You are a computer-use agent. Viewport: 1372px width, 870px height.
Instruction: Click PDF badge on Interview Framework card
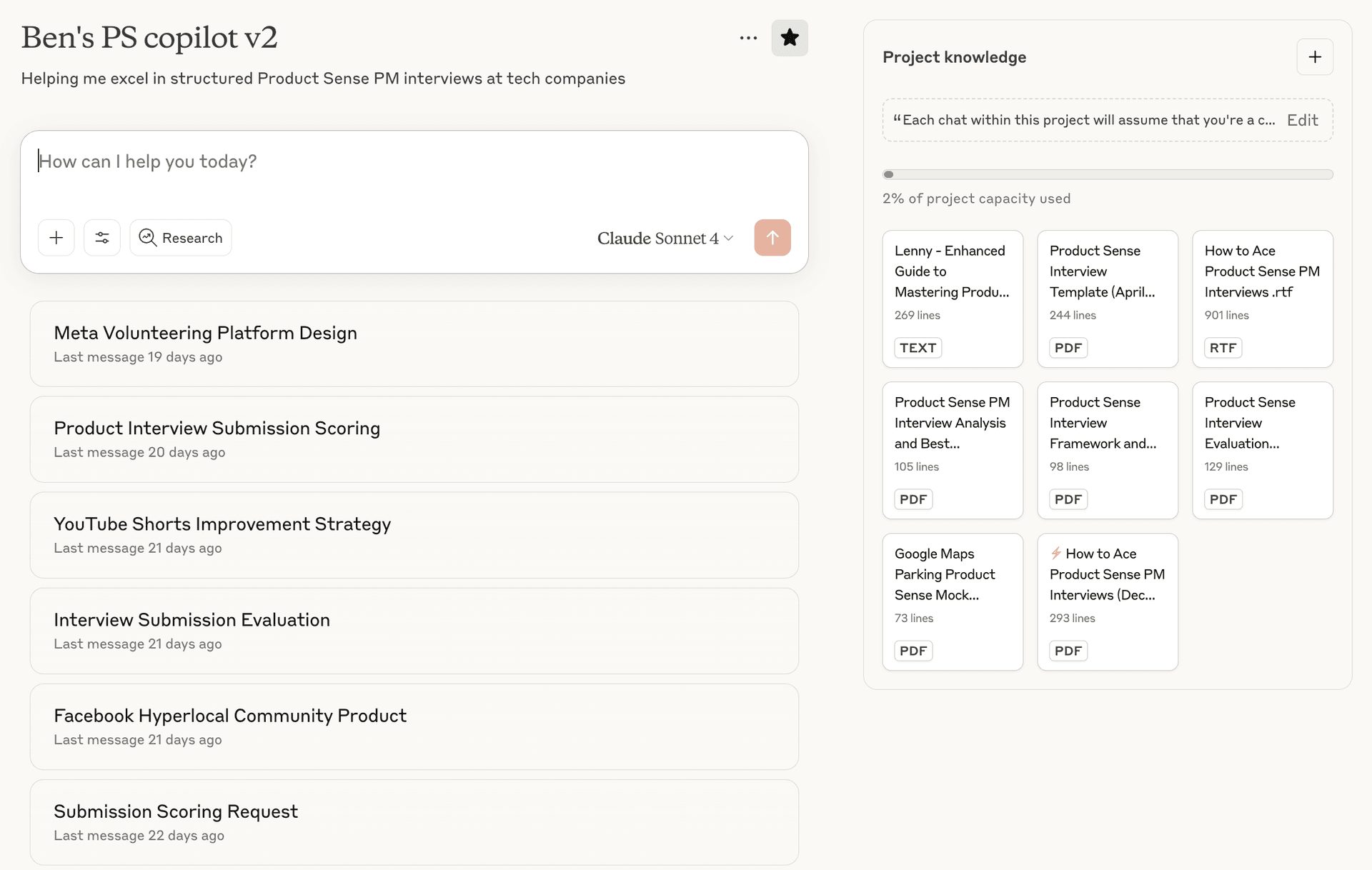click(1068, 499)
